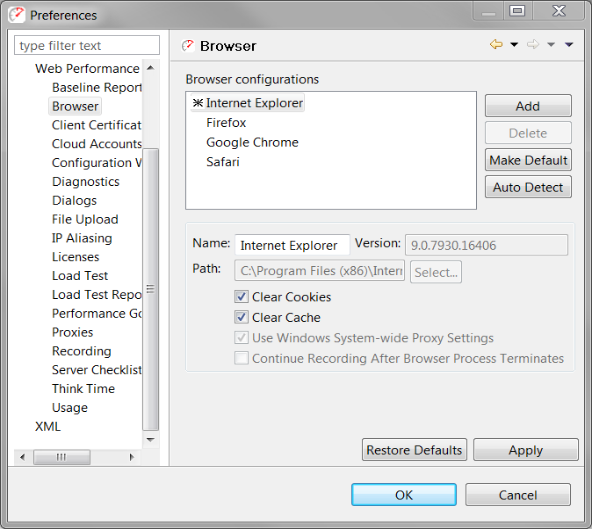Confirm with the OK button
592x529 pixels.
(404, 495)
